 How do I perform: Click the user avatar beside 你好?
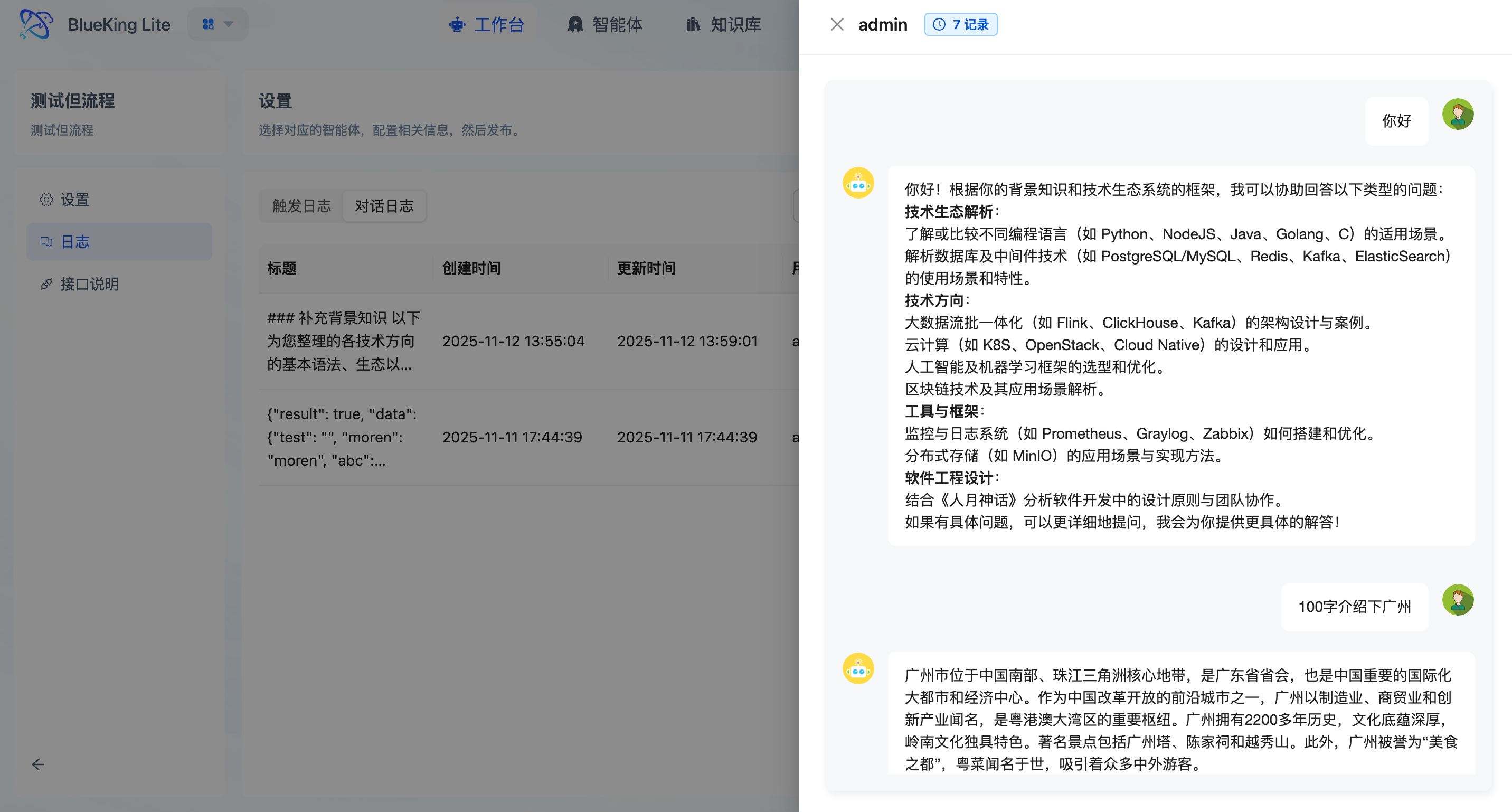click(1458, 114)
